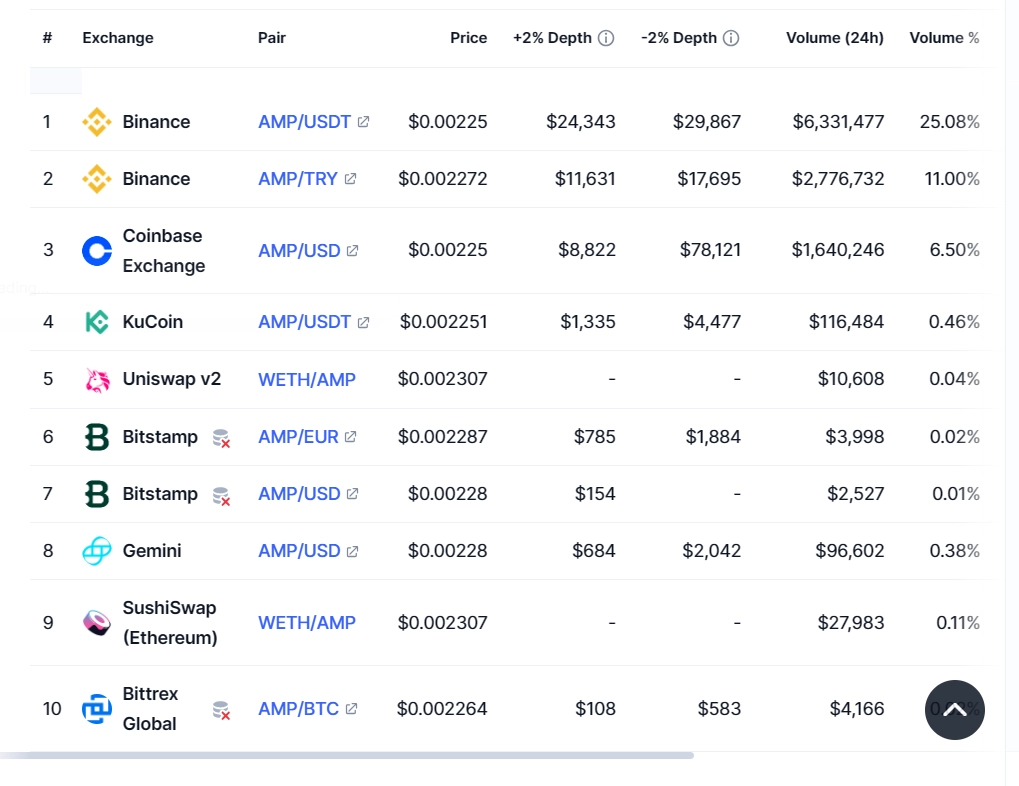Open the -2% Depth info tooltip
The height and width of the screenshot is (786, 1019).
(x=729, y=37)
